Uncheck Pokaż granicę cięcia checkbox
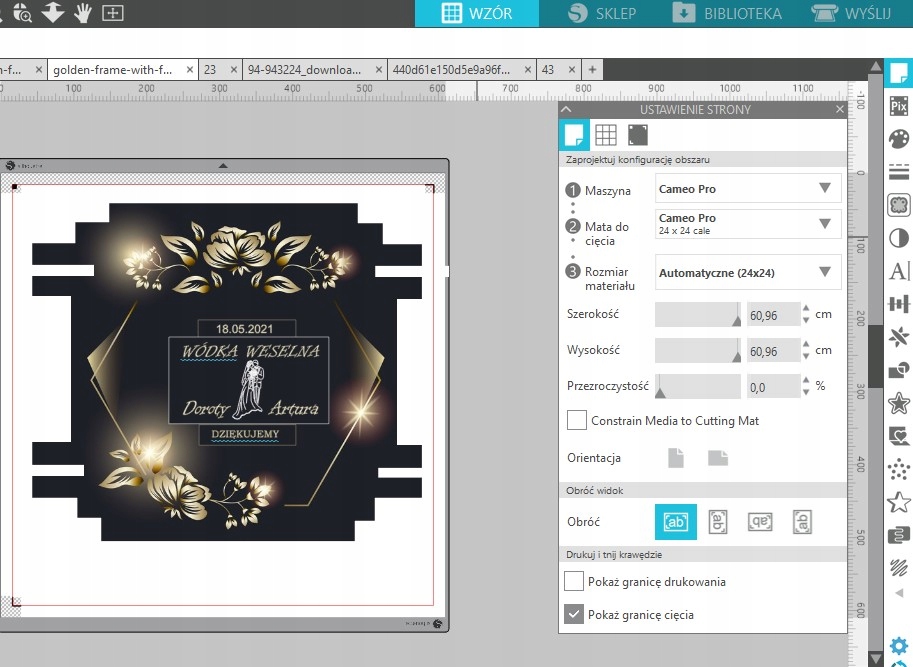Screen dimensions: 913x667 point(574,613)
